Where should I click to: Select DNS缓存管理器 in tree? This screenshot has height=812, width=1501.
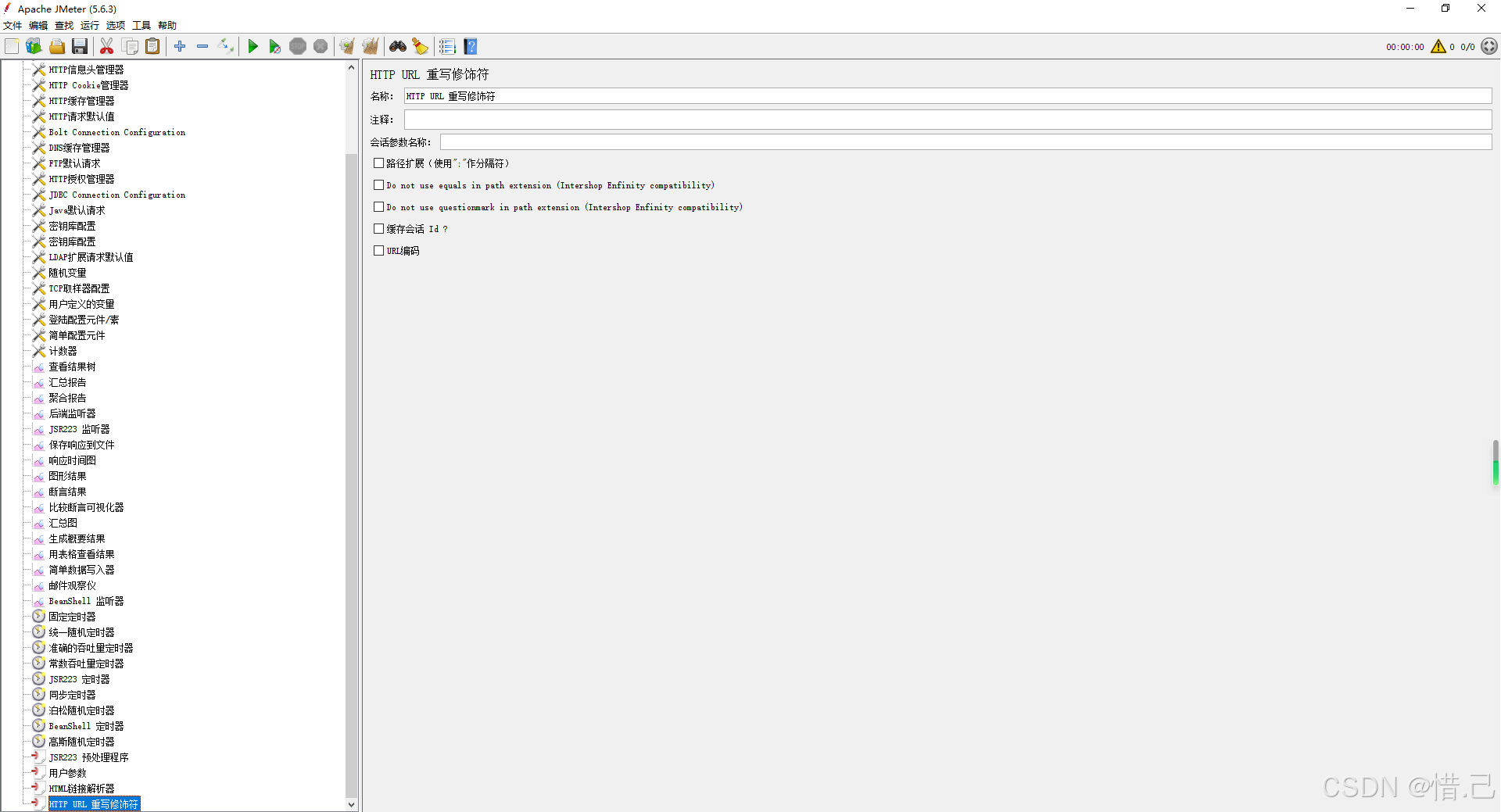click(79, 148)
